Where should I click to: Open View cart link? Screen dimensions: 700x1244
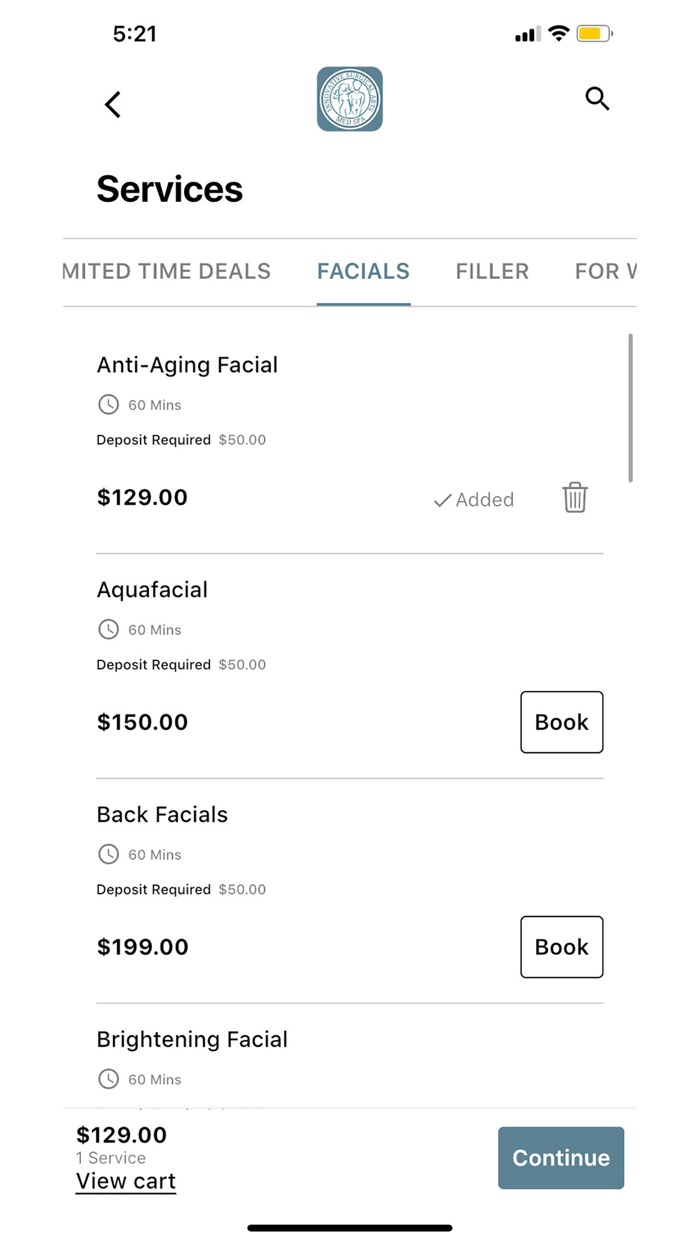[125, 1181]
